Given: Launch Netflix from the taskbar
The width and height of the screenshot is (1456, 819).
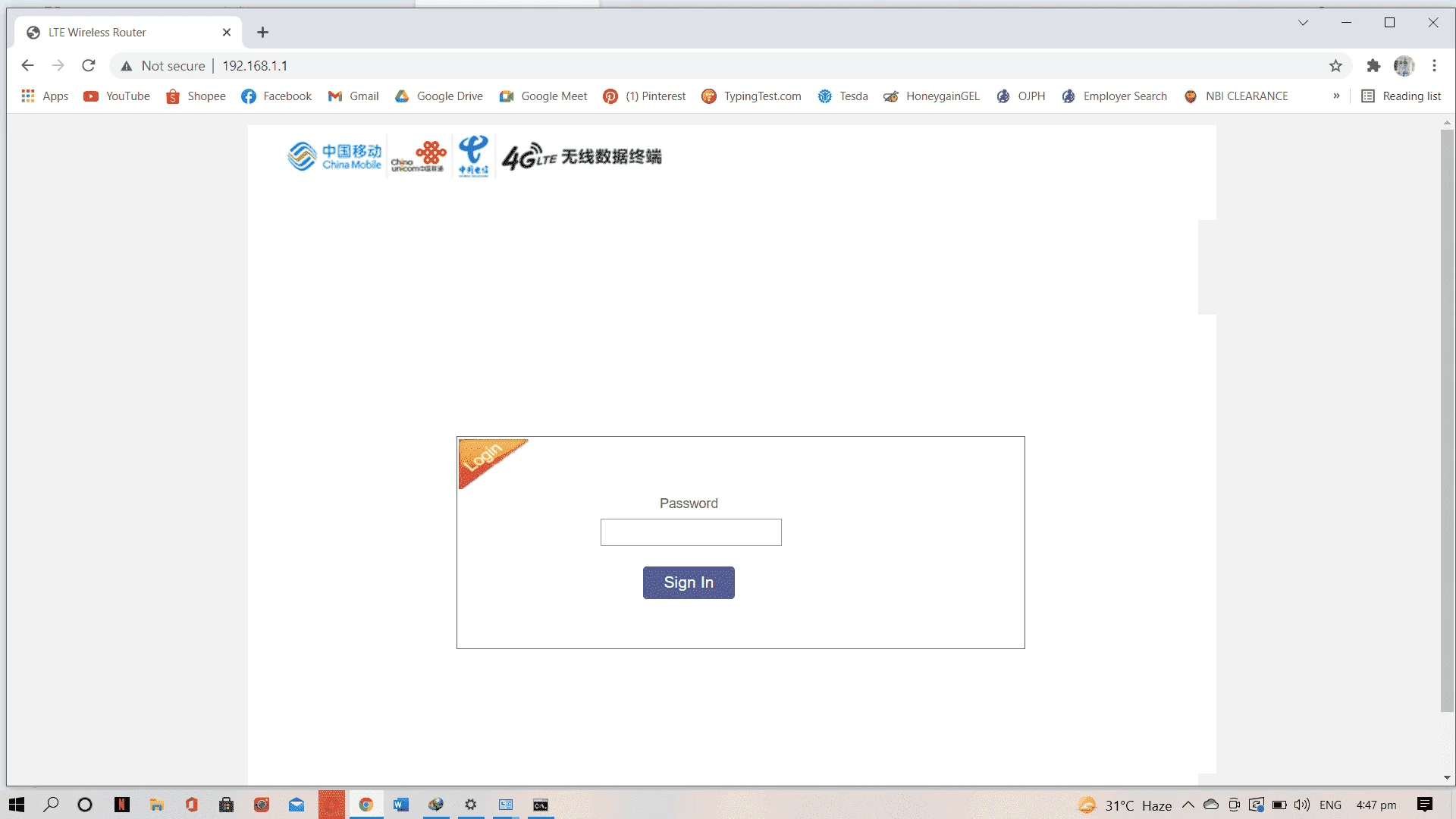Looking at the screenshot, I should 121,805.
